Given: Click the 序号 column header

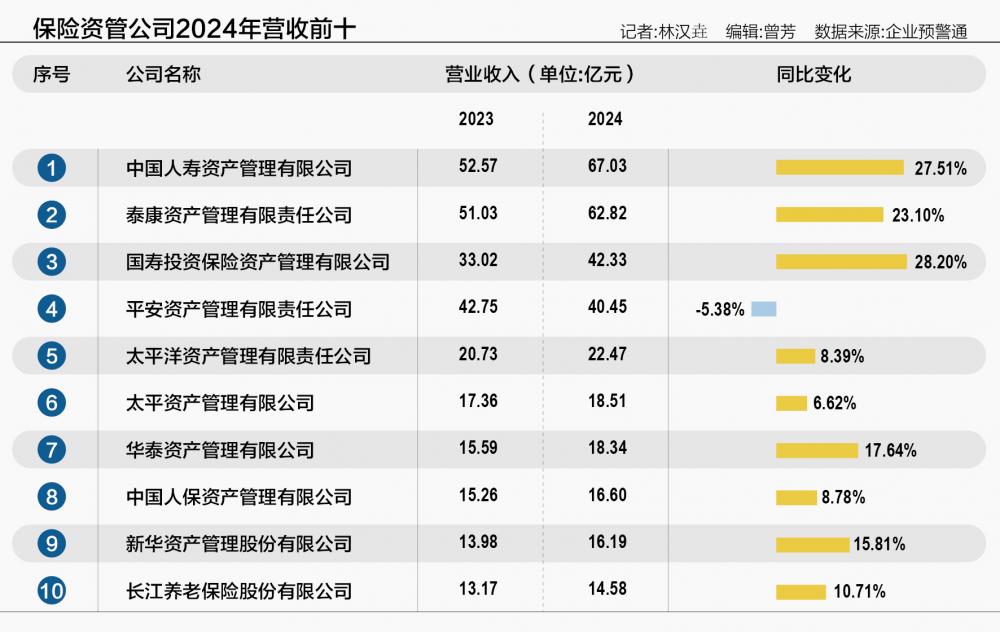Looking at the screenshot, I should [52, 75].
